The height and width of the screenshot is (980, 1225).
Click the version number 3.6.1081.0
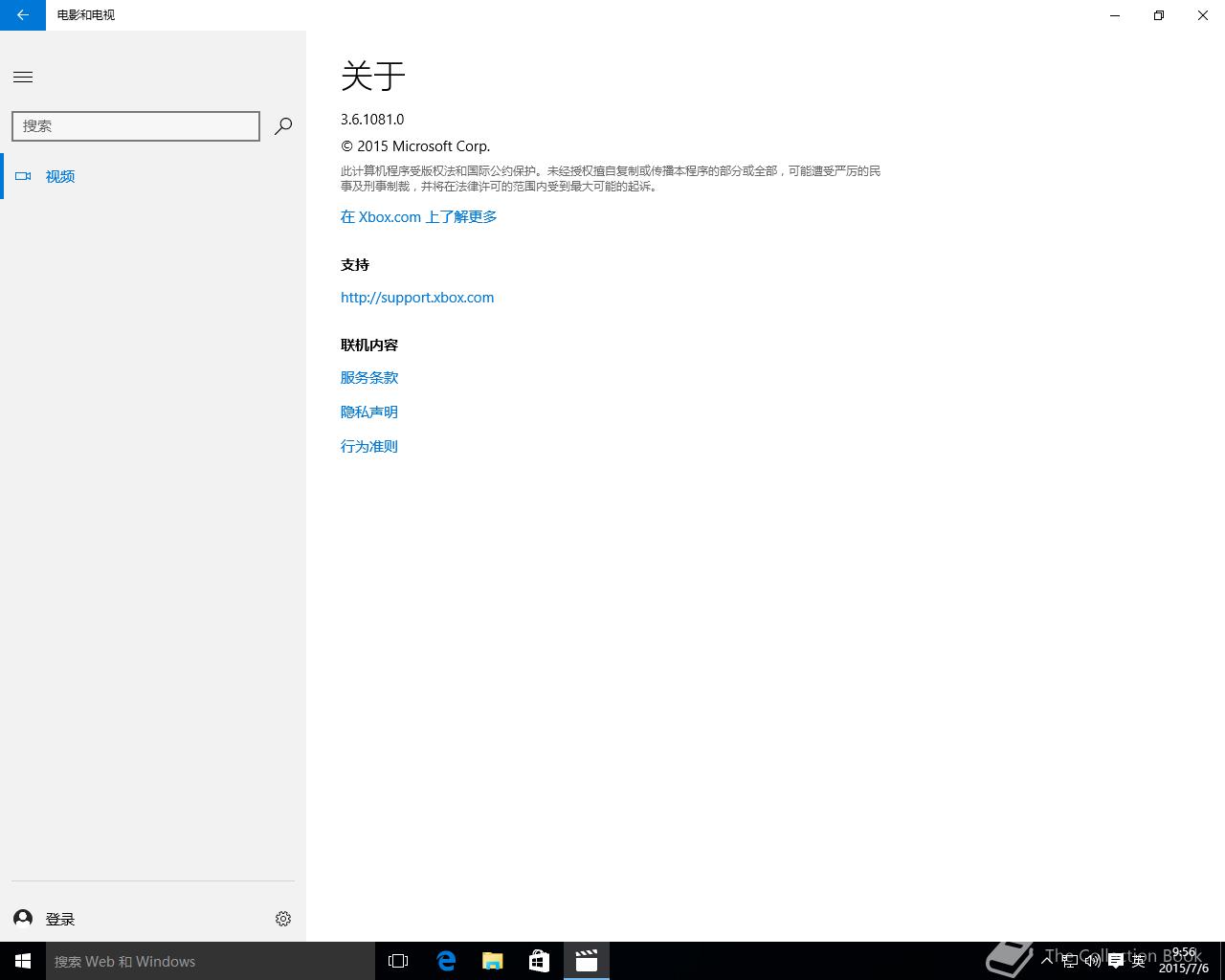(x=372, y=120)
